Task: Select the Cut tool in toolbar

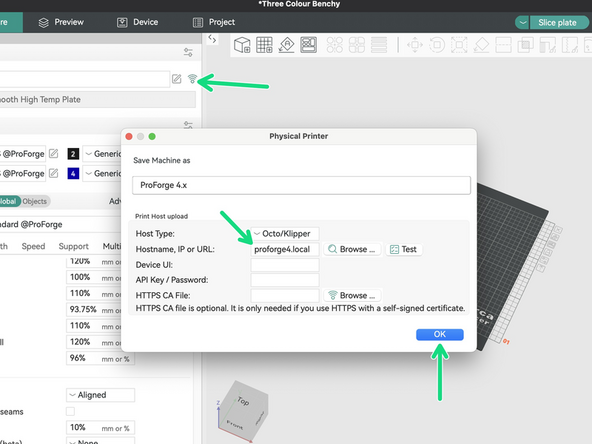Action: point(503,45)
